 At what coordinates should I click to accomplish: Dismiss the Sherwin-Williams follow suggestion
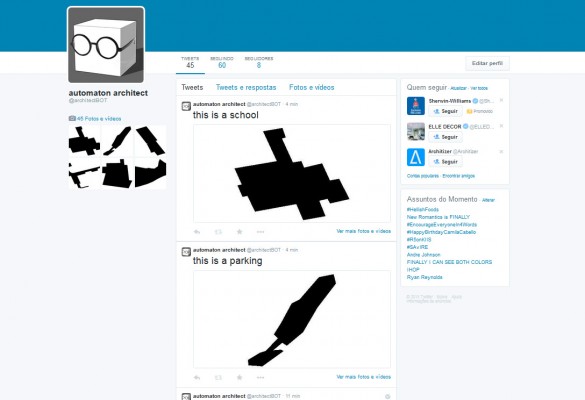pyautogui.click(x=501, y=100)
